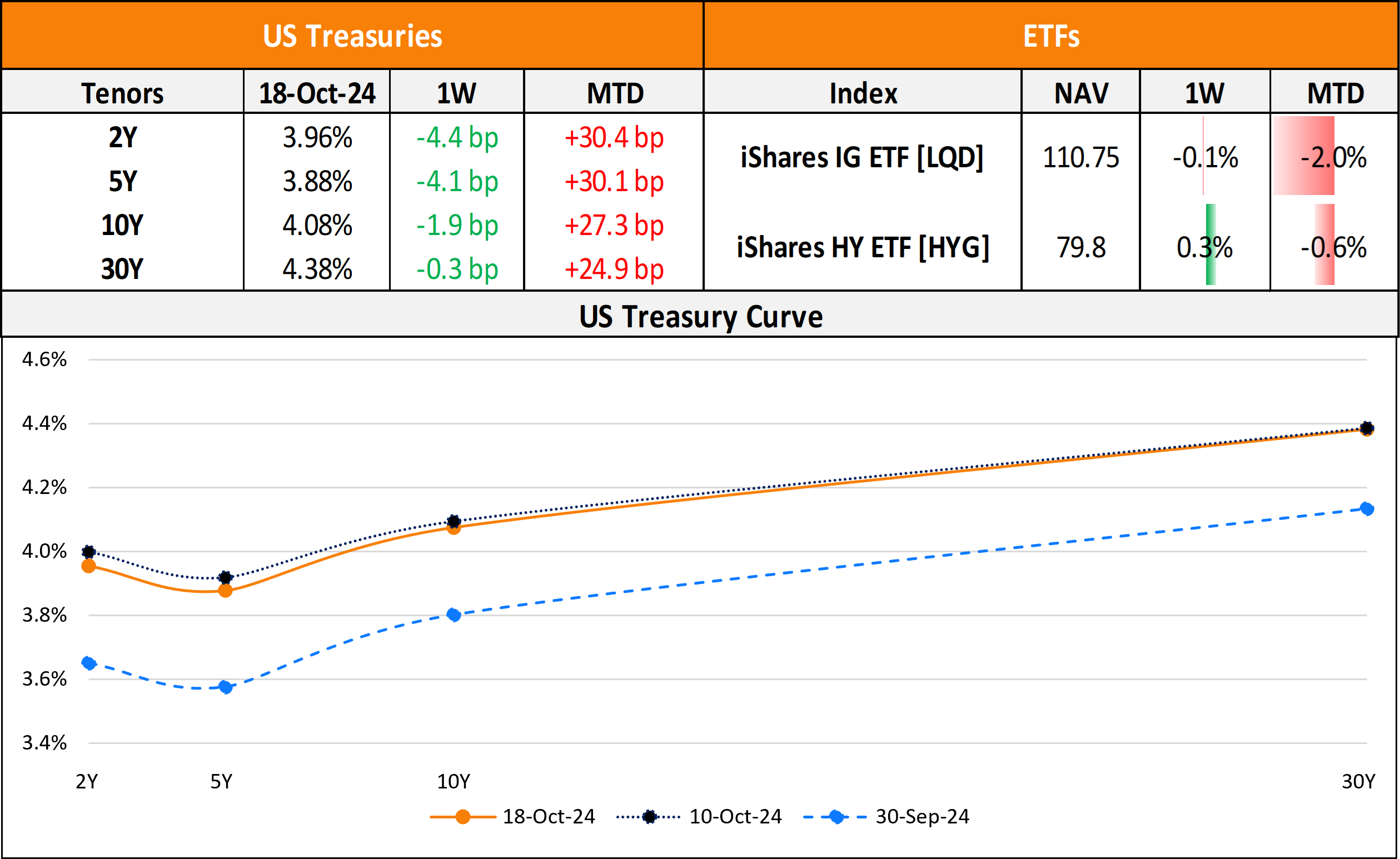The width and height of the screenshot is (1400, 859).
Task: Select the 2Y yield value 3.96%
Action: click(317, 137)
